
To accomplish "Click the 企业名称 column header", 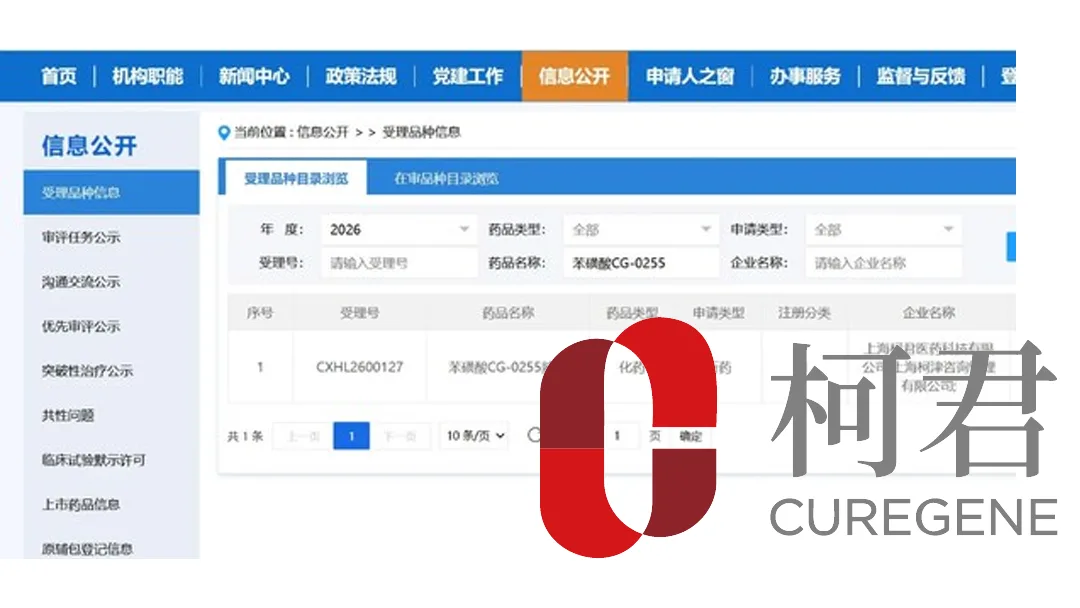I will click(x=928, y=313).
